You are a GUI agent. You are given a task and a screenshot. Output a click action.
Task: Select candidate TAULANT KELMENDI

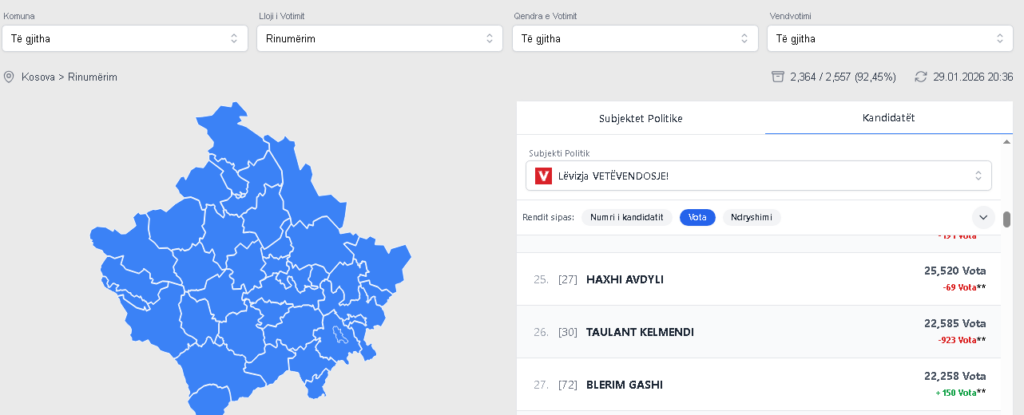click(640, 332)
